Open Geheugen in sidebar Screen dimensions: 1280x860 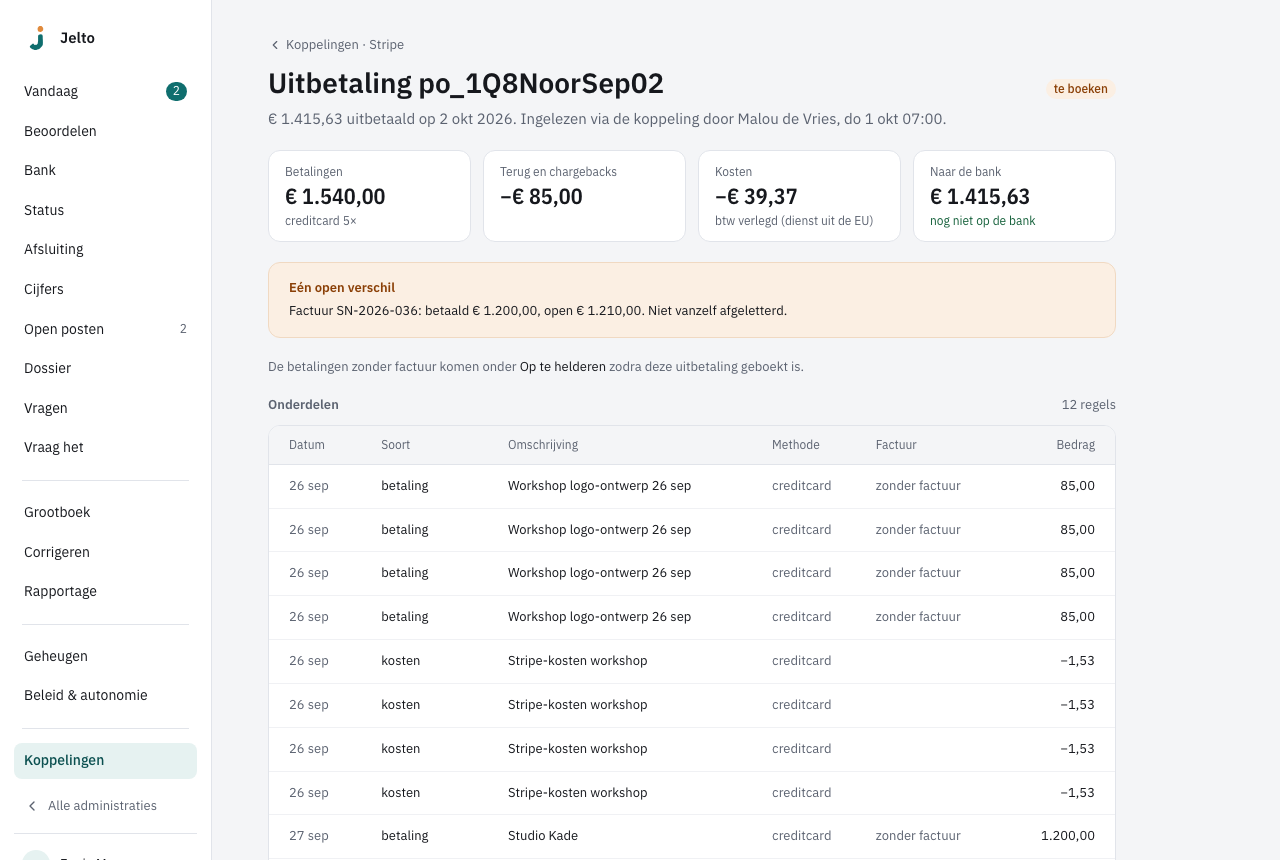coord(105,656)
